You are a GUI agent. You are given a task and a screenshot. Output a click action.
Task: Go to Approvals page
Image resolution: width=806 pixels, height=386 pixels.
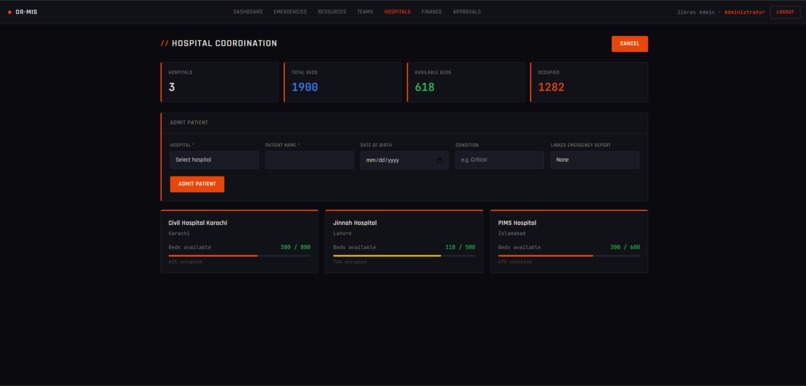click(x=467, y=12)
